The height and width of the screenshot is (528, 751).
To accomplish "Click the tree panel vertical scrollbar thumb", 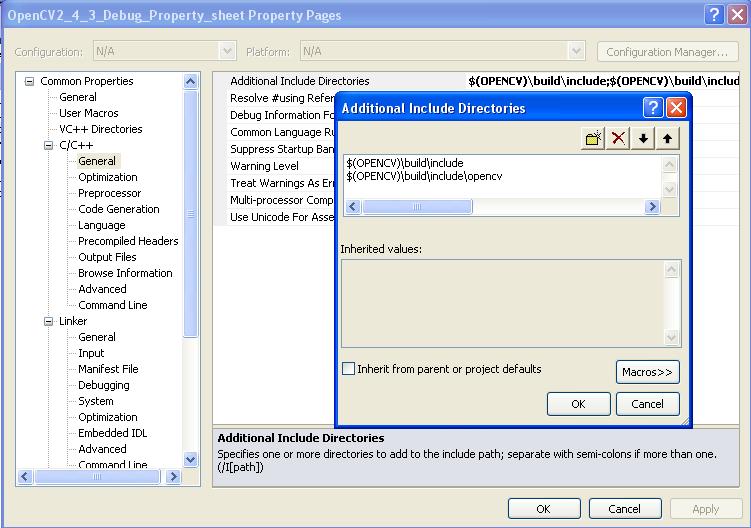I will (190, 214).
